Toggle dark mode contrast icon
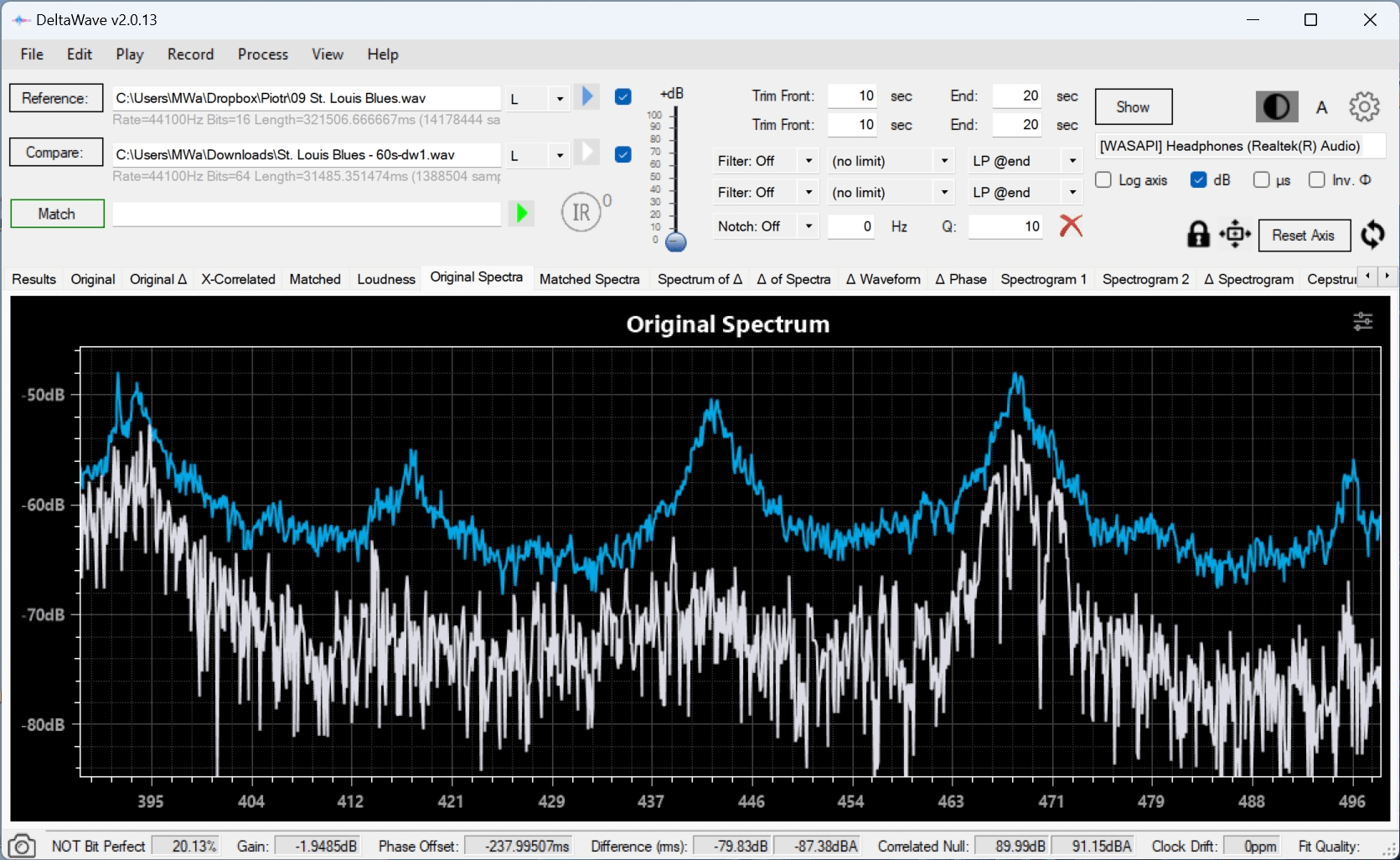 coord(1276,106)
